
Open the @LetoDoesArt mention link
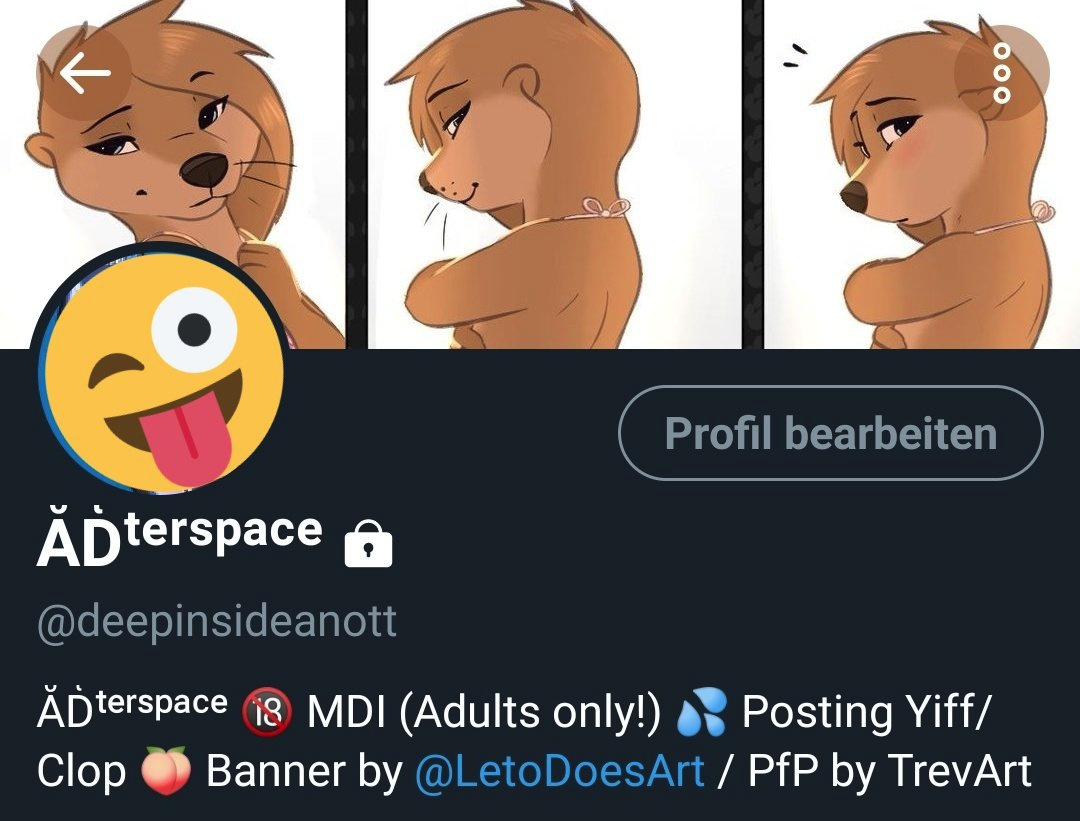point(559,771)
